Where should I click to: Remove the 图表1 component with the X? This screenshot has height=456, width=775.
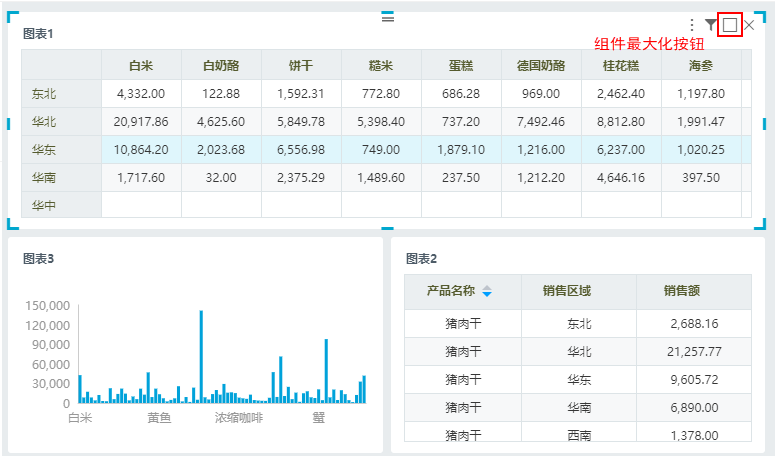point(749,25)
